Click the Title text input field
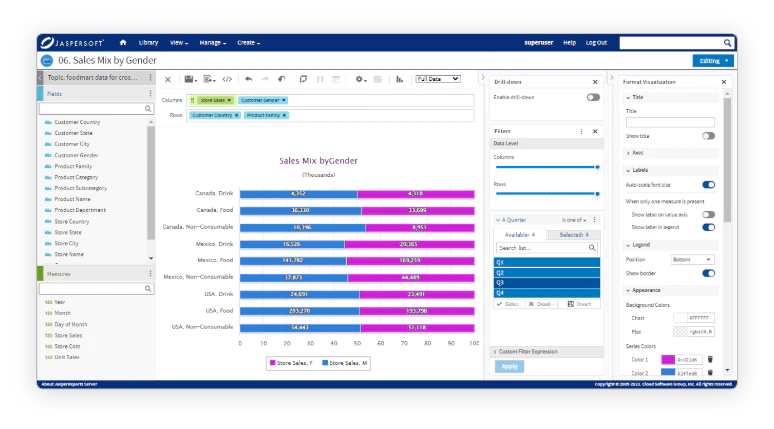 670,122
